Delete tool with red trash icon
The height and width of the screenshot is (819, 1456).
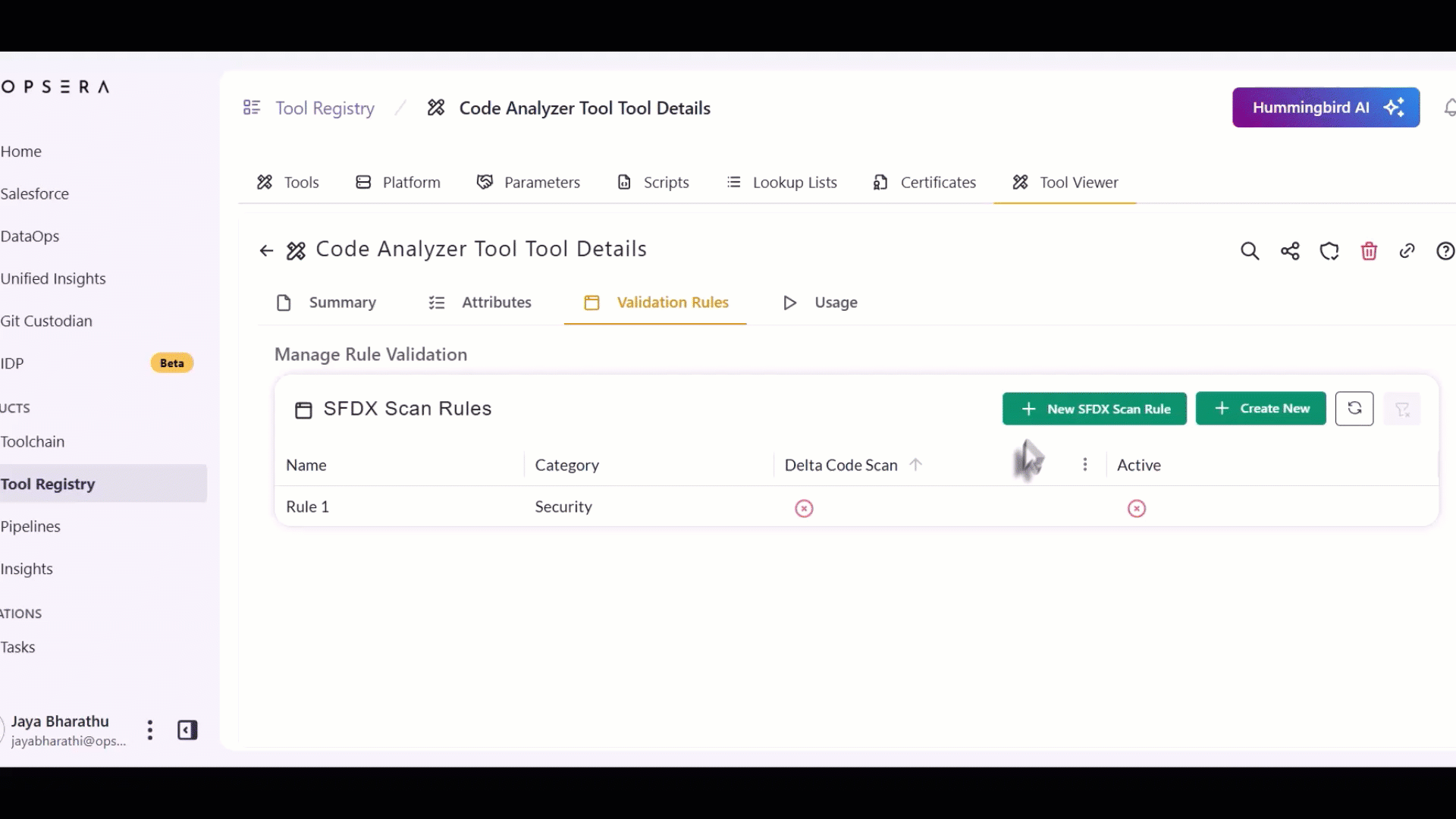(x=1369, y=251)
